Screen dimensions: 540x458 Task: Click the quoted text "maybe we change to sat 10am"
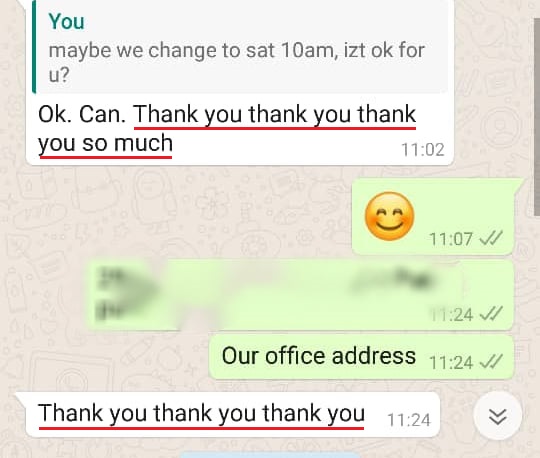click(191, 50)
